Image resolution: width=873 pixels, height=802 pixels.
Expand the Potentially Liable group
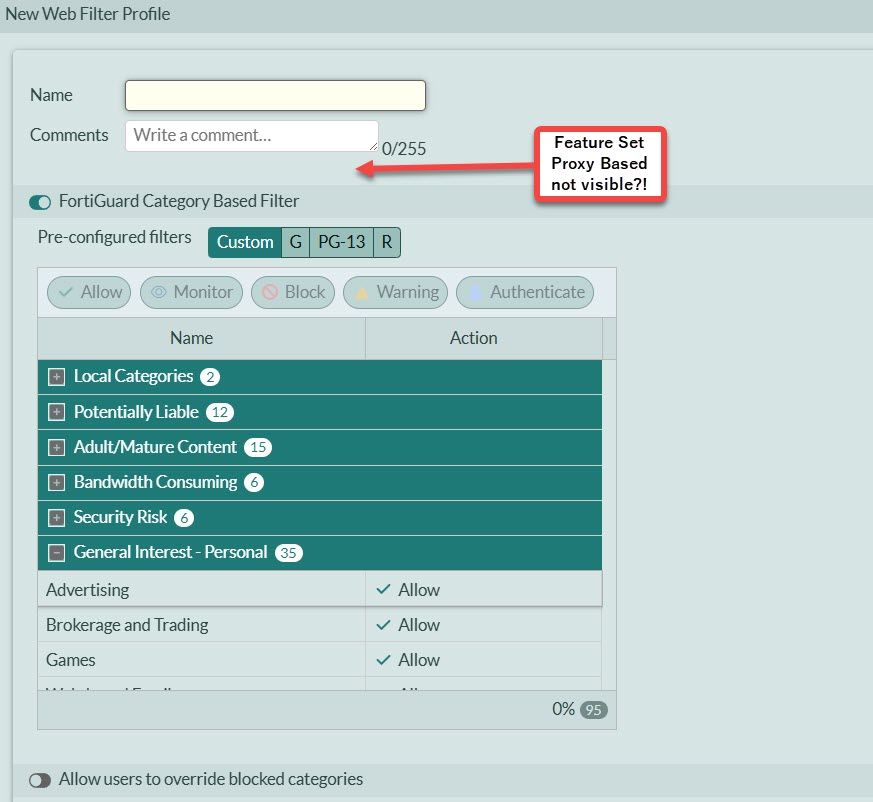(56, 412)
